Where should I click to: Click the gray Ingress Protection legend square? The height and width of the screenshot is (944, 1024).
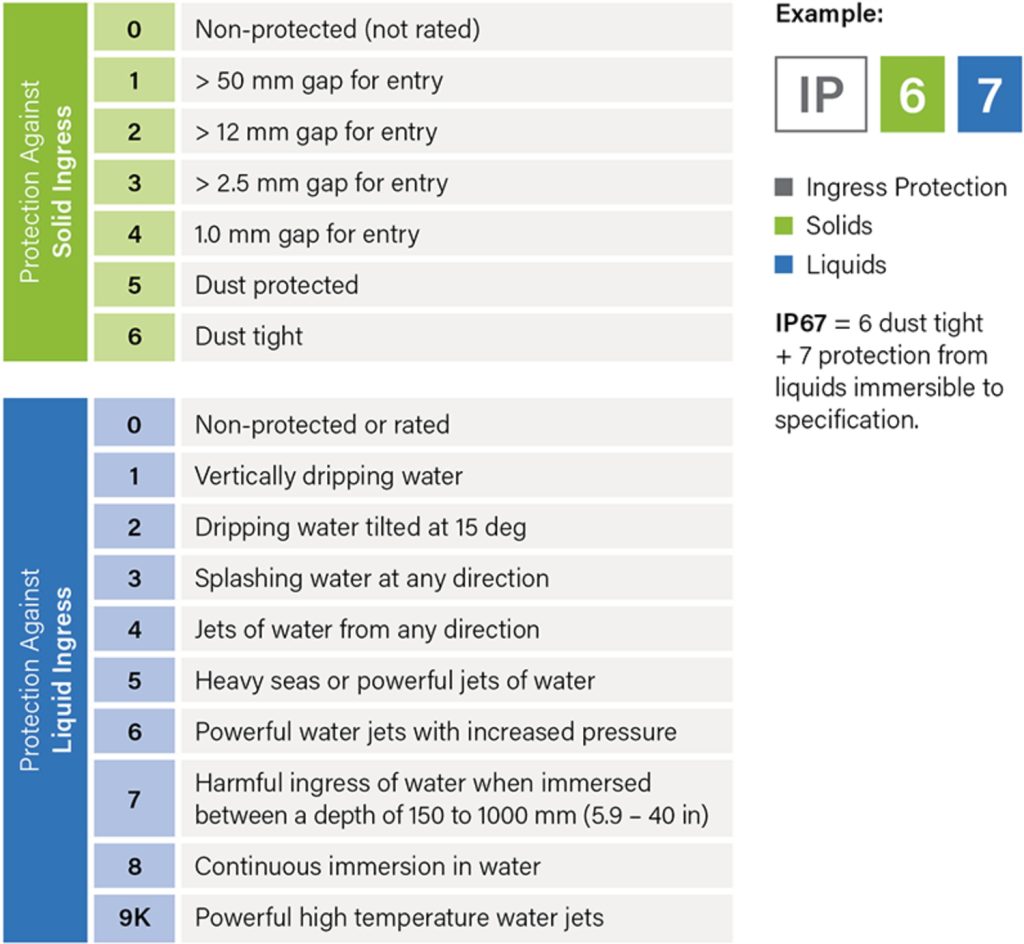click(784, 187)
